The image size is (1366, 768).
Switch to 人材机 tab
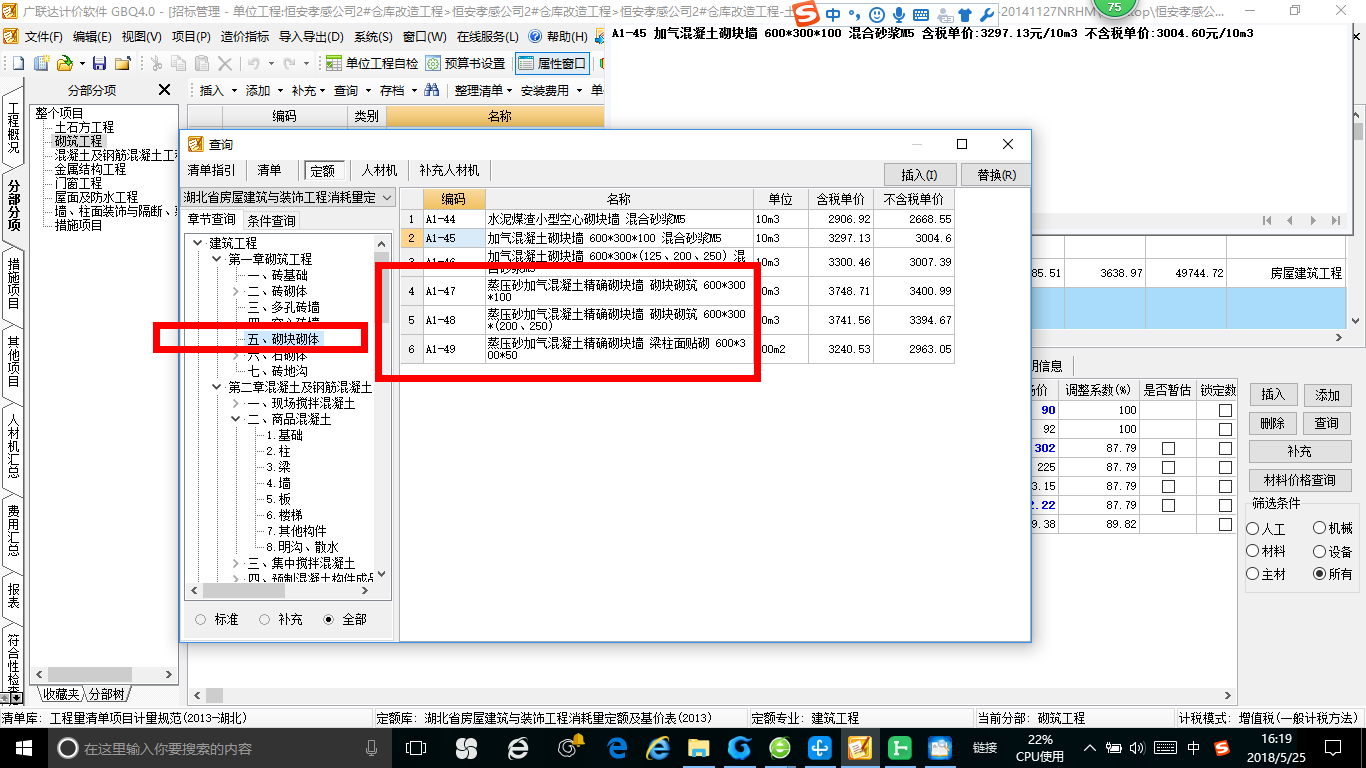click(379, 171)
